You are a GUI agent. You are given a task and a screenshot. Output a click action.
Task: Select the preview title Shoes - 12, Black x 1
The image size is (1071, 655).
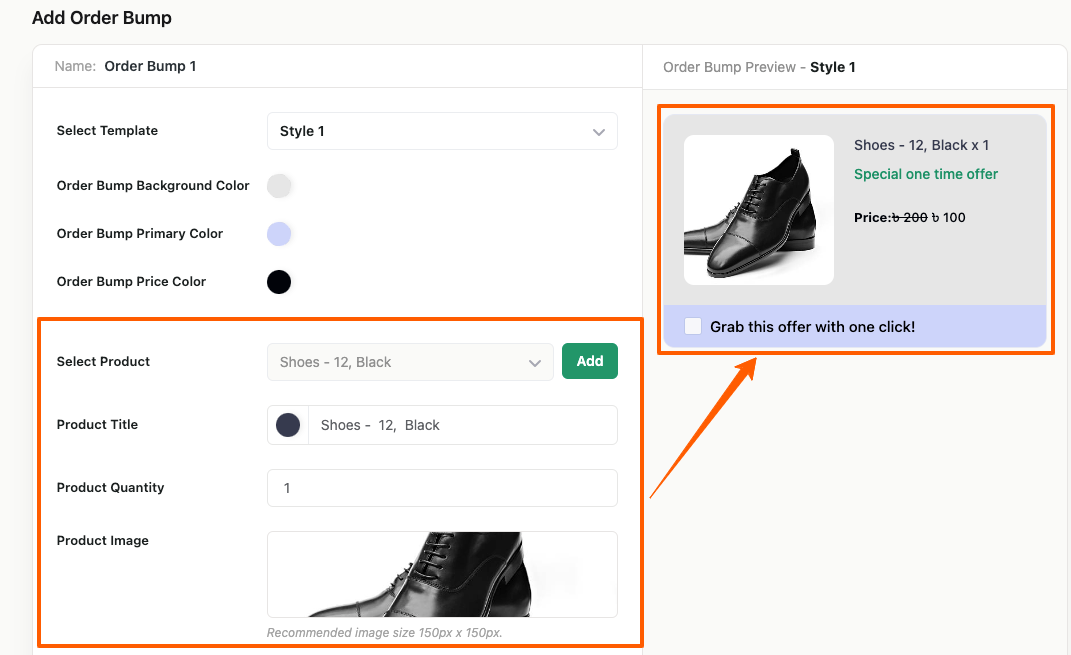click(x=921, y=145)
